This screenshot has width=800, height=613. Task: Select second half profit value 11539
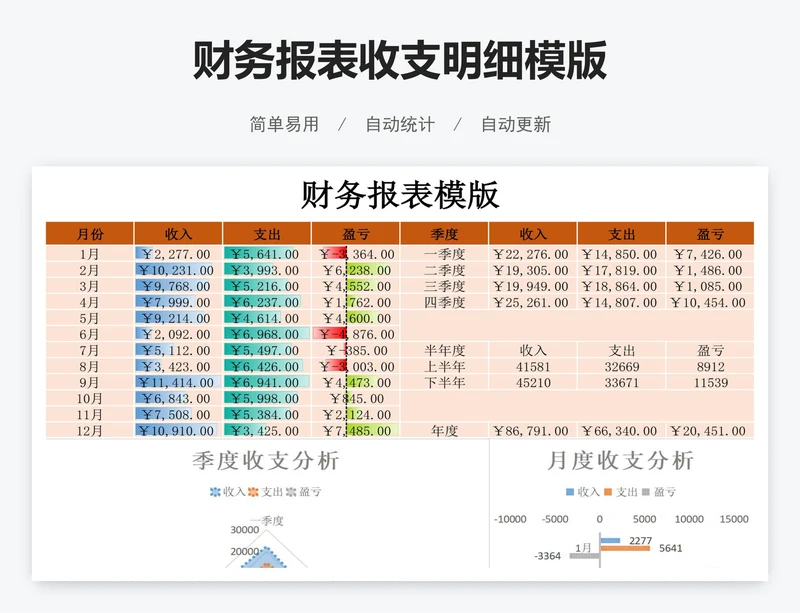[x=710, y=382]
